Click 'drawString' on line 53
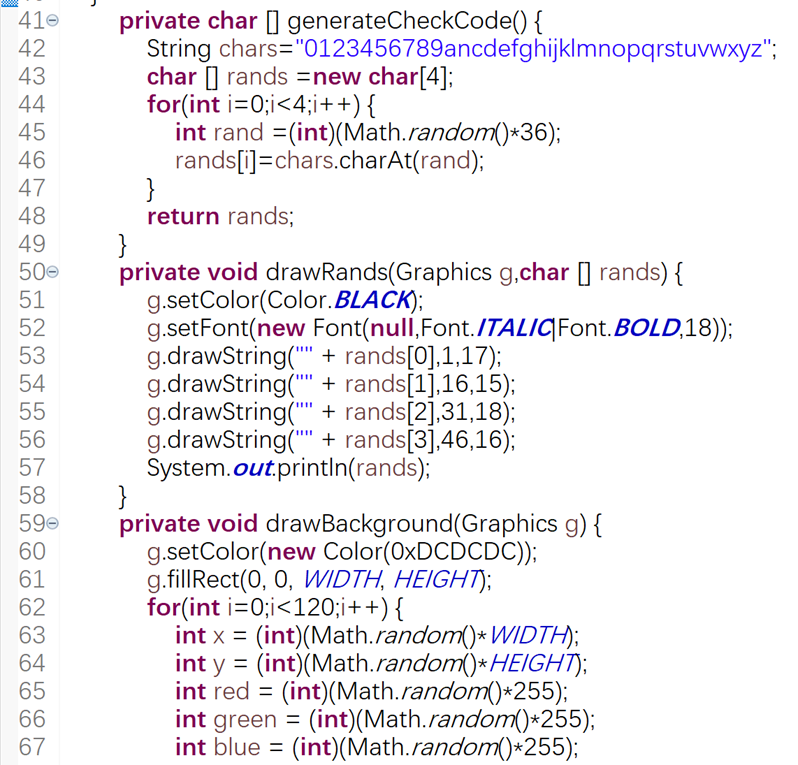Image resolution: width=798 pixels, height=765 pixels. coord(227,357)
